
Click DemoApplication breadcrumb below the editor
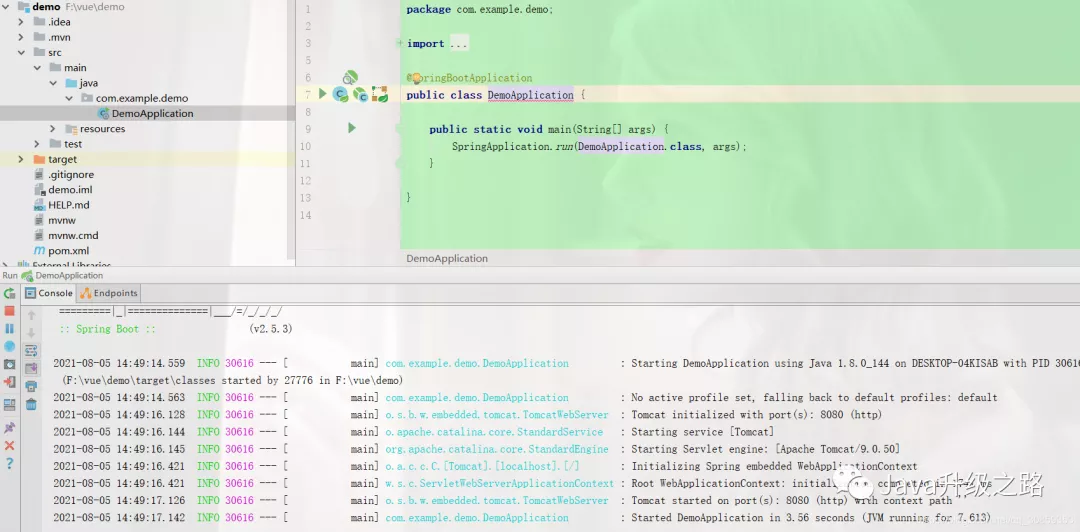click(447, 258)
